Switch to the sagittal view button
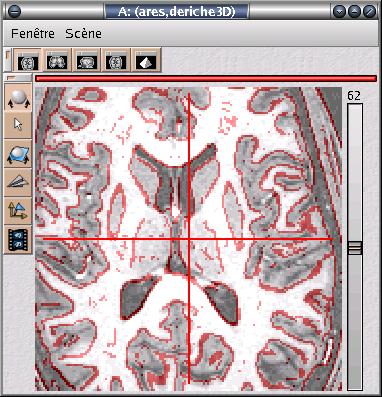The image size is (382, 397). (x=87, y=60)
